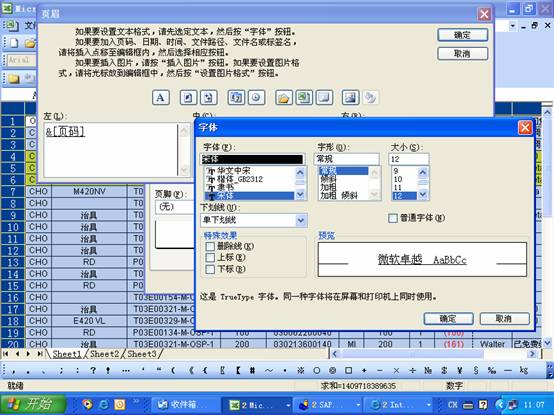Go to first sheet navigation arrow
The width and height of the screenshot is (554, 415).
pos(6,354)
